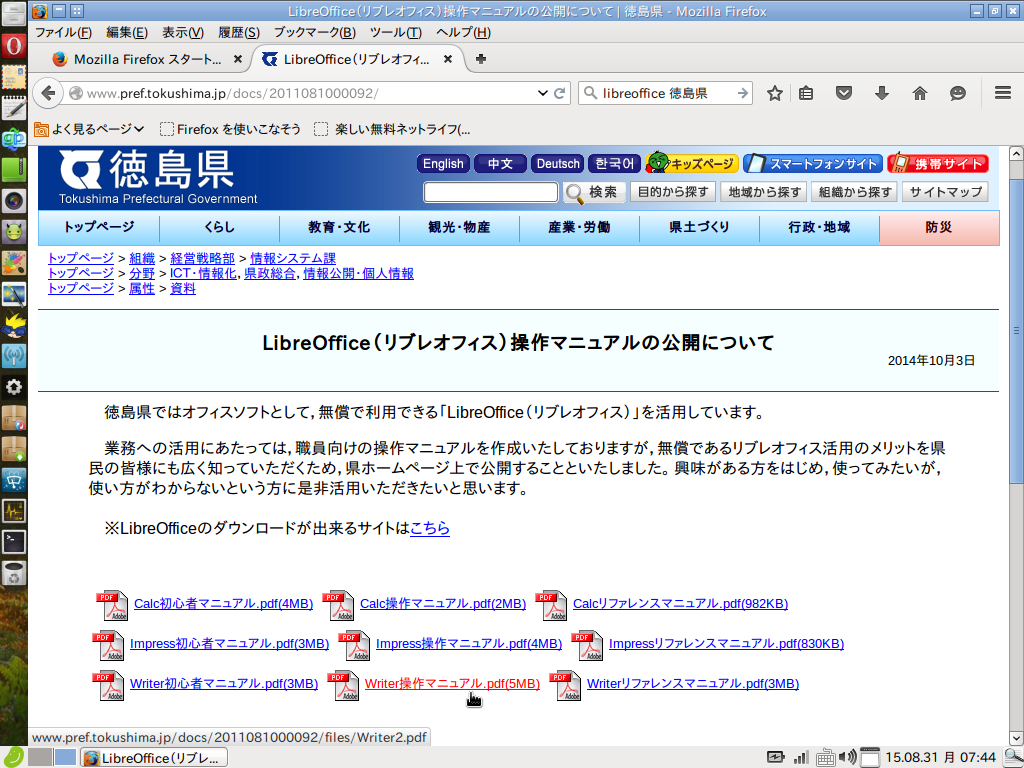The width and height of the screenshot is (1024, 768).
Task: Switch site language to English
Action: tap(443, 164)
